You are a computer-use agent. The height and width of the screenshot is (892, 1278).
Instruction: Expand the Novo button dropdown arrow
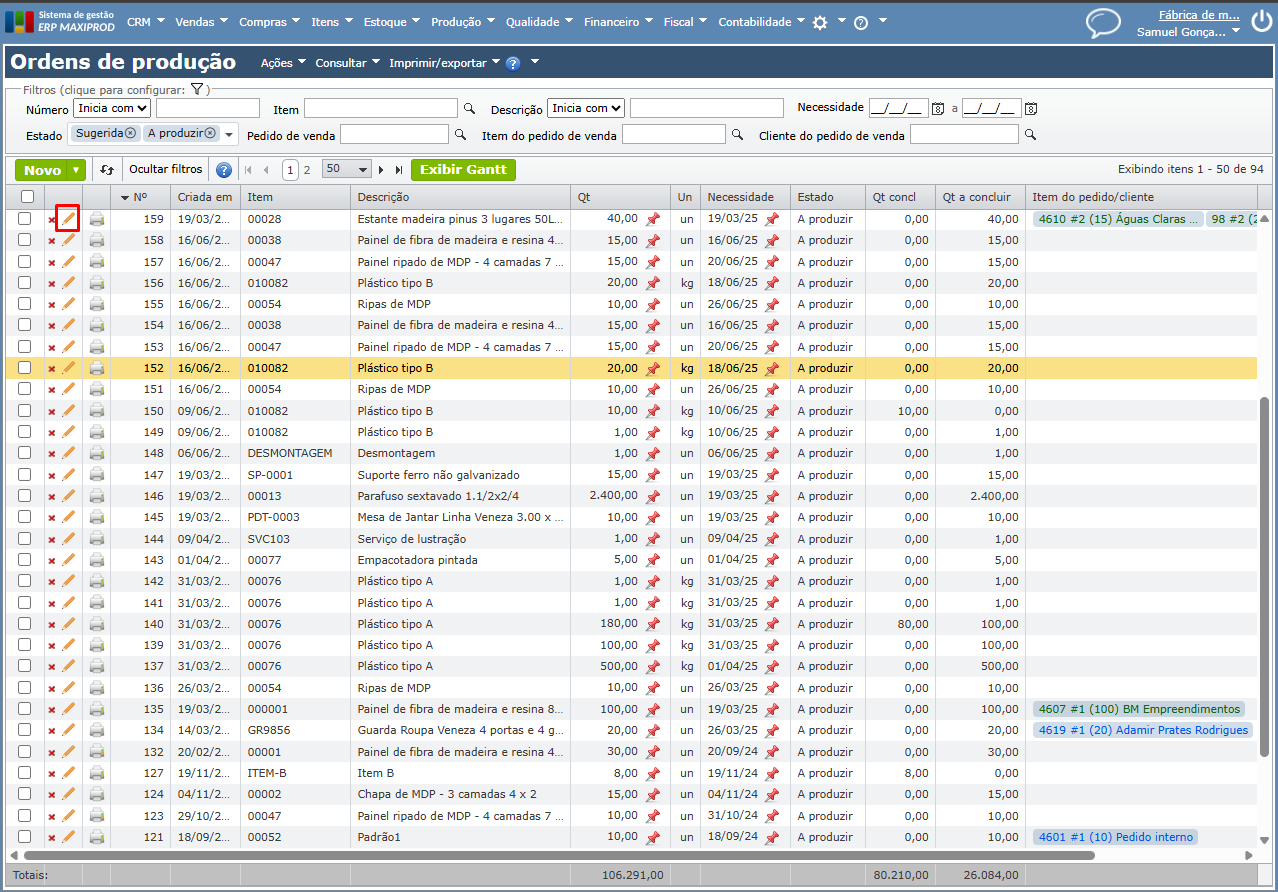tap(76, 170)
